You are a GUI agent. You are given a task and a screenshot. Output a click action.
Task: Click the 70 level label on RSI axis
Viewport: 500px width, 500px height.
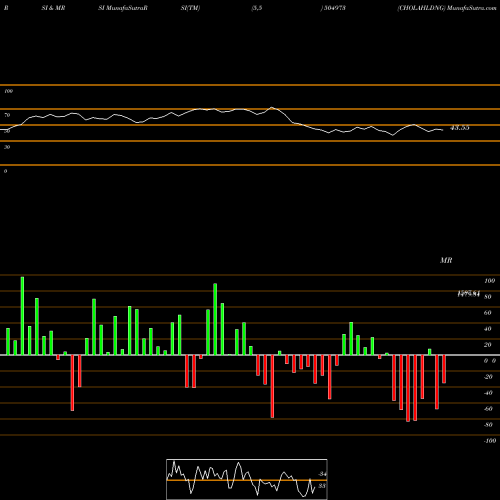(x=7, y=115)
